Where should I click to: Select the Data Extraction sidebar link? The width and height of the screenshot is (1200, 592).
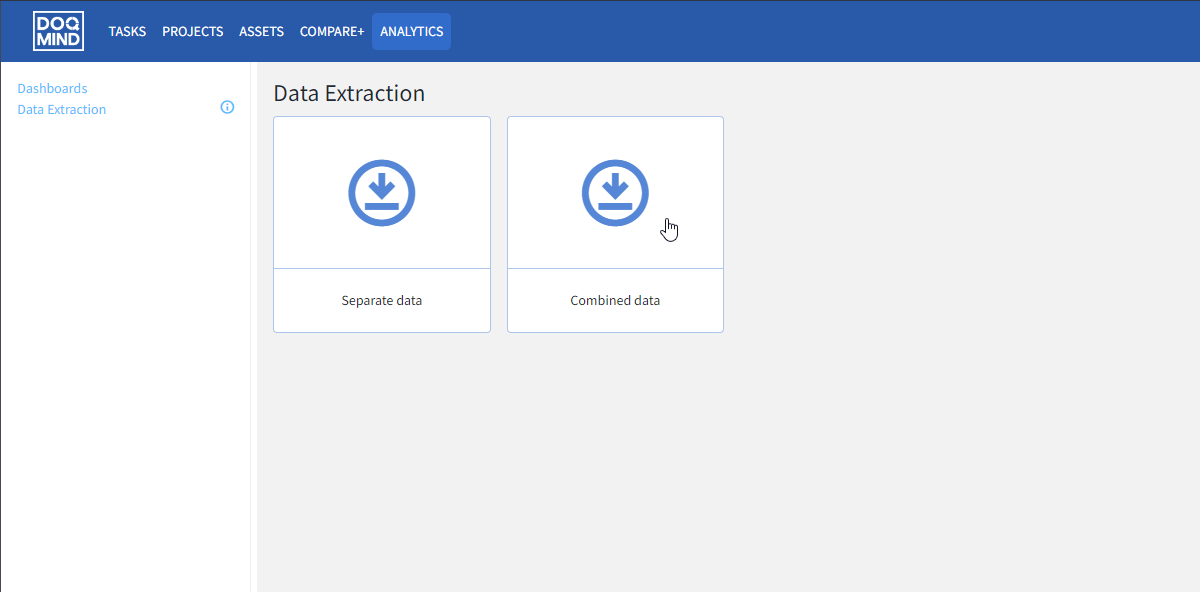[x=62, y=109]
